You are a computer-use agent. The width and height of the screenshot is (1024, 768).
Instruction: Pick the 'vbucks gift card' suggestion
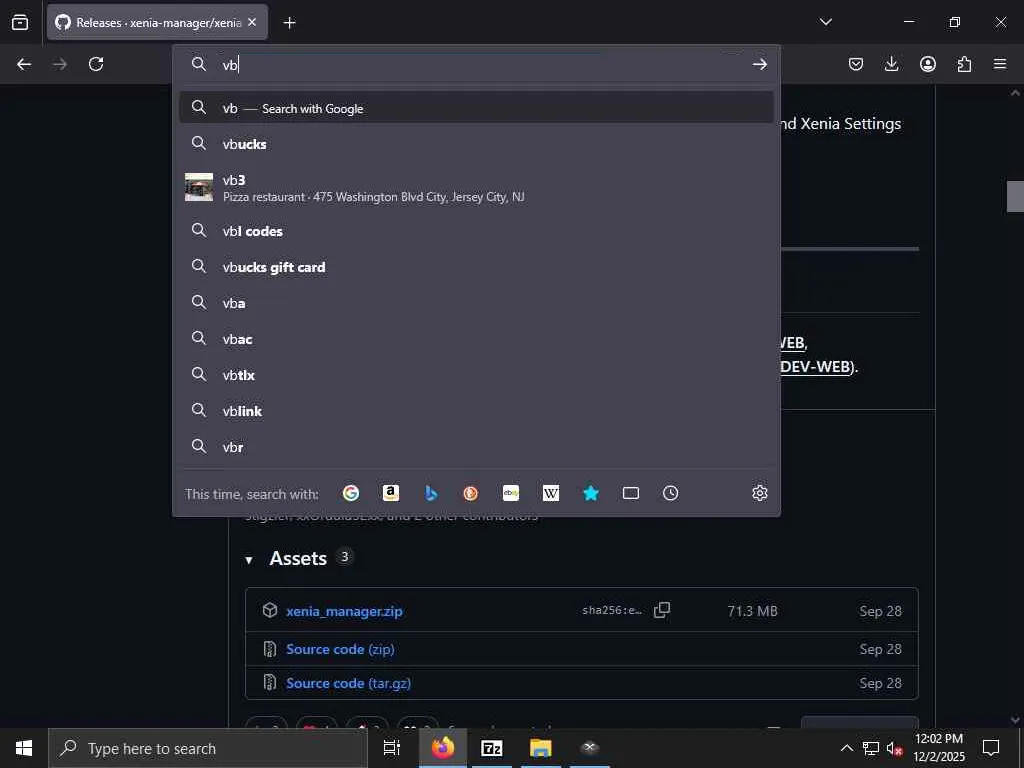[477, 266]
